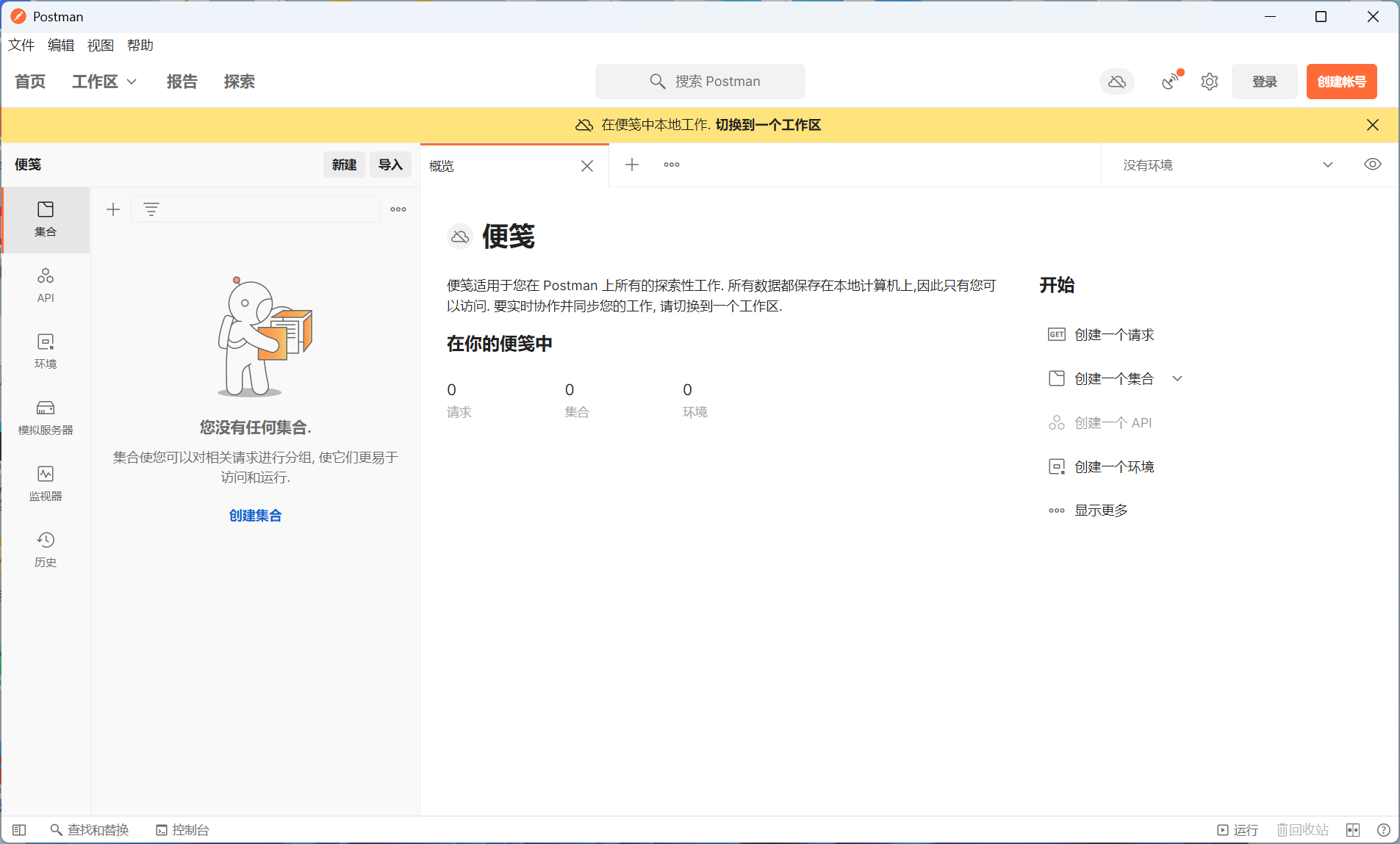Click the GET icon for 创建一个请求
This screenshot has width=1400, height=844.
tap(1057, 335)
